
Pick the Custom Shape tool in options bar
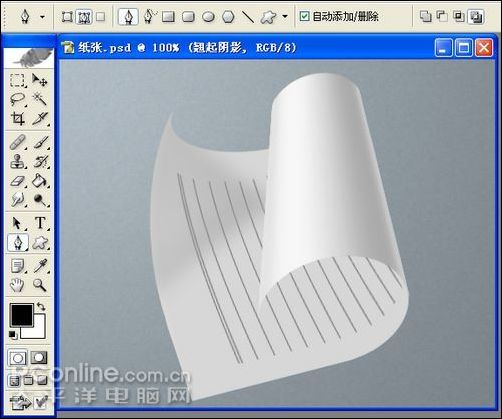point(268,17)
